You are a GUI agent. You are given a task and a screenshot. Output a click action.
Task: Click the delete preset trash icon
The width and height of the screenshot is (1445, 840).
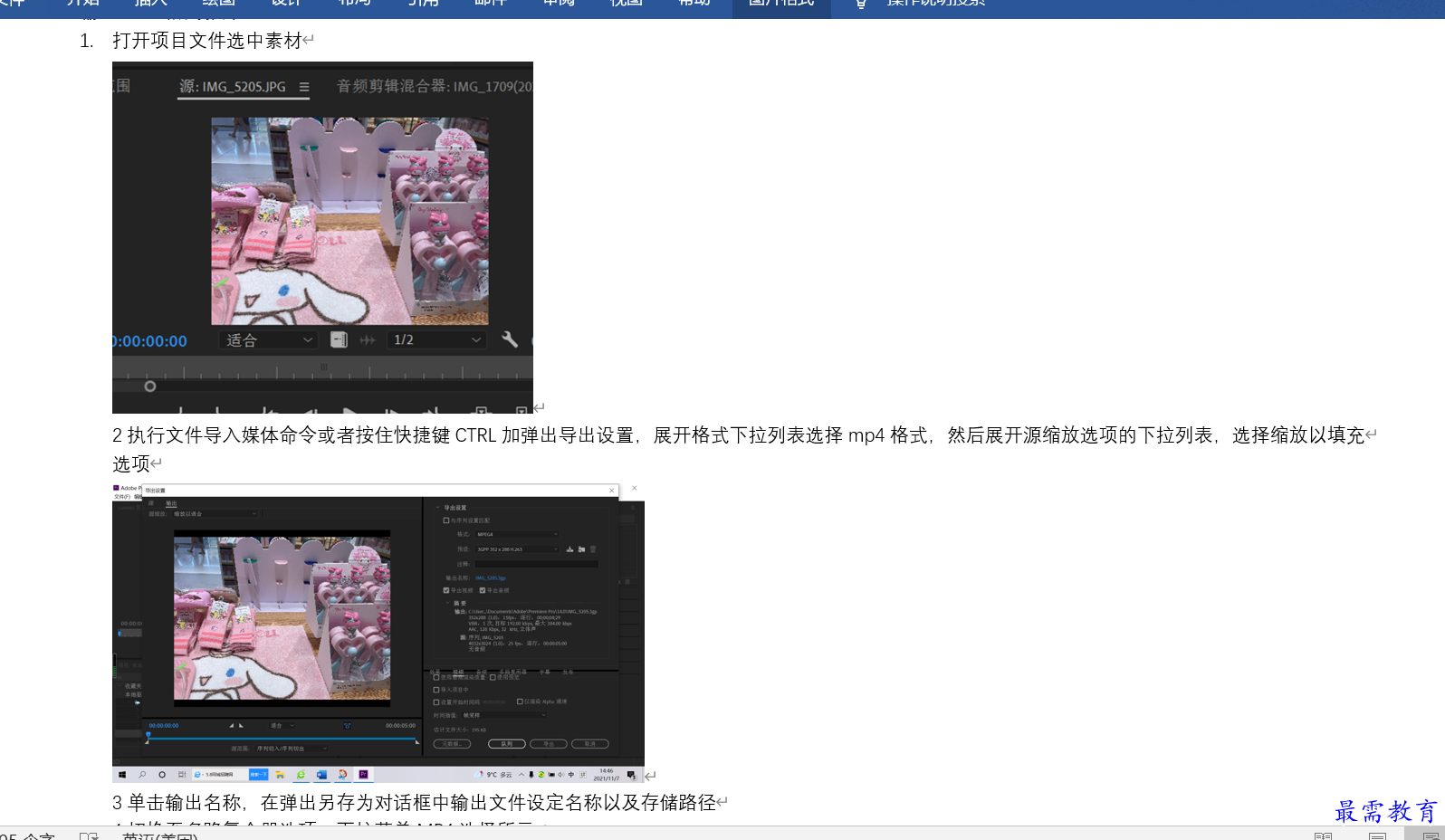[593, 549]
